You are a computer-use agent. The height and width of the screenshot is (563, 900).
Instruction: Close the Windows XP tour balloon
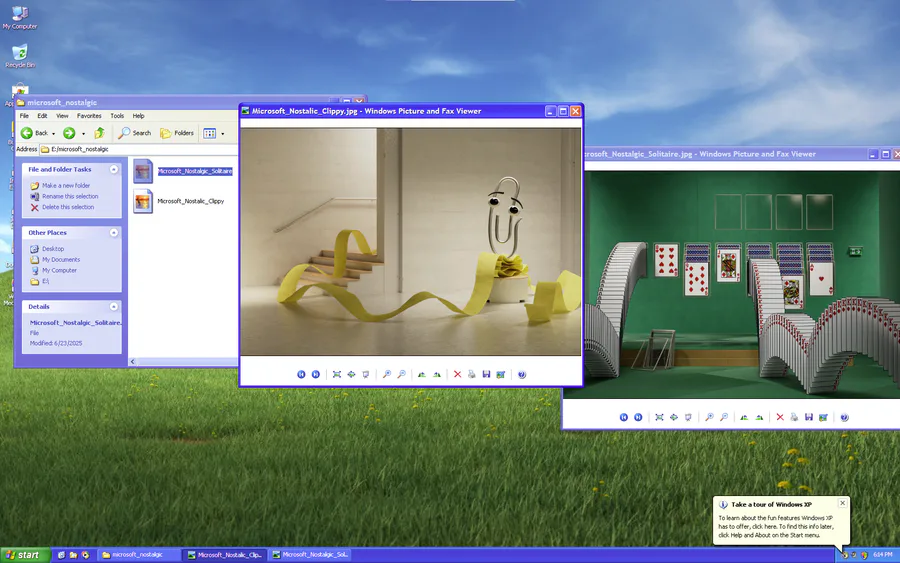tap(842, 503)
